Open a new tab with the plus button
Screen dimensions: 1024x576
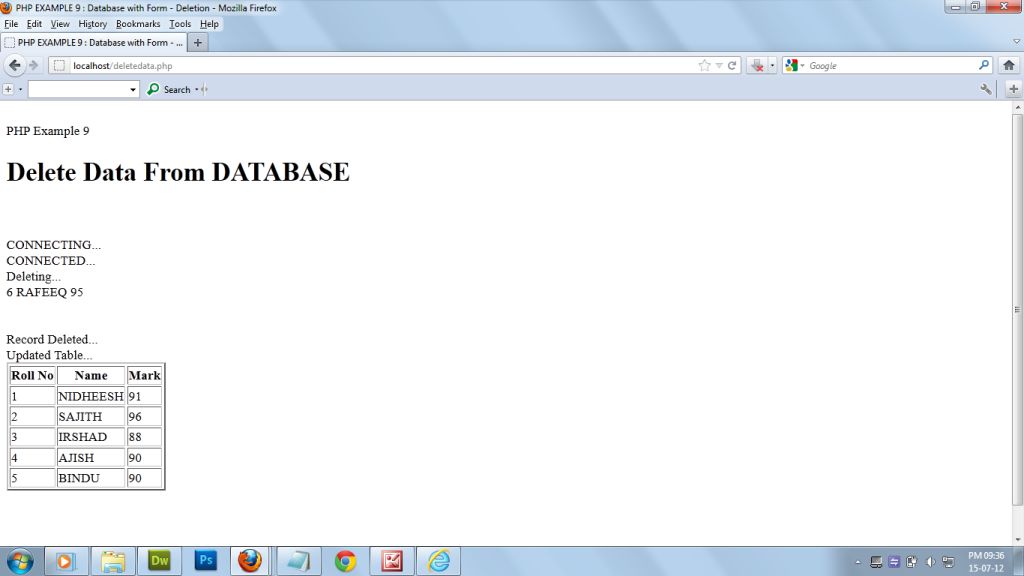click(x=197, y=42)
